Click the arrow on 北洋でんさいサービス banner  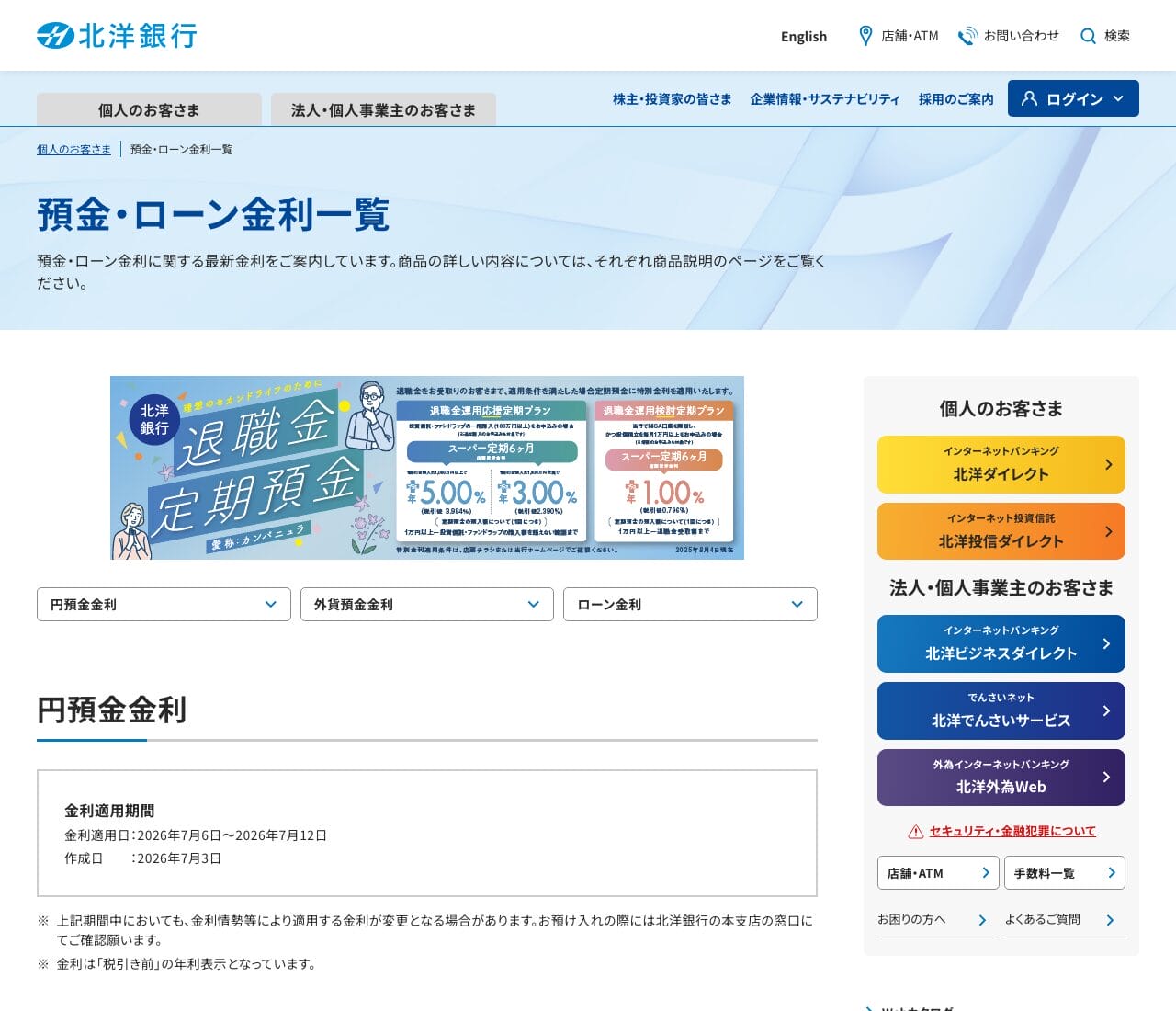click(1106, 710)
